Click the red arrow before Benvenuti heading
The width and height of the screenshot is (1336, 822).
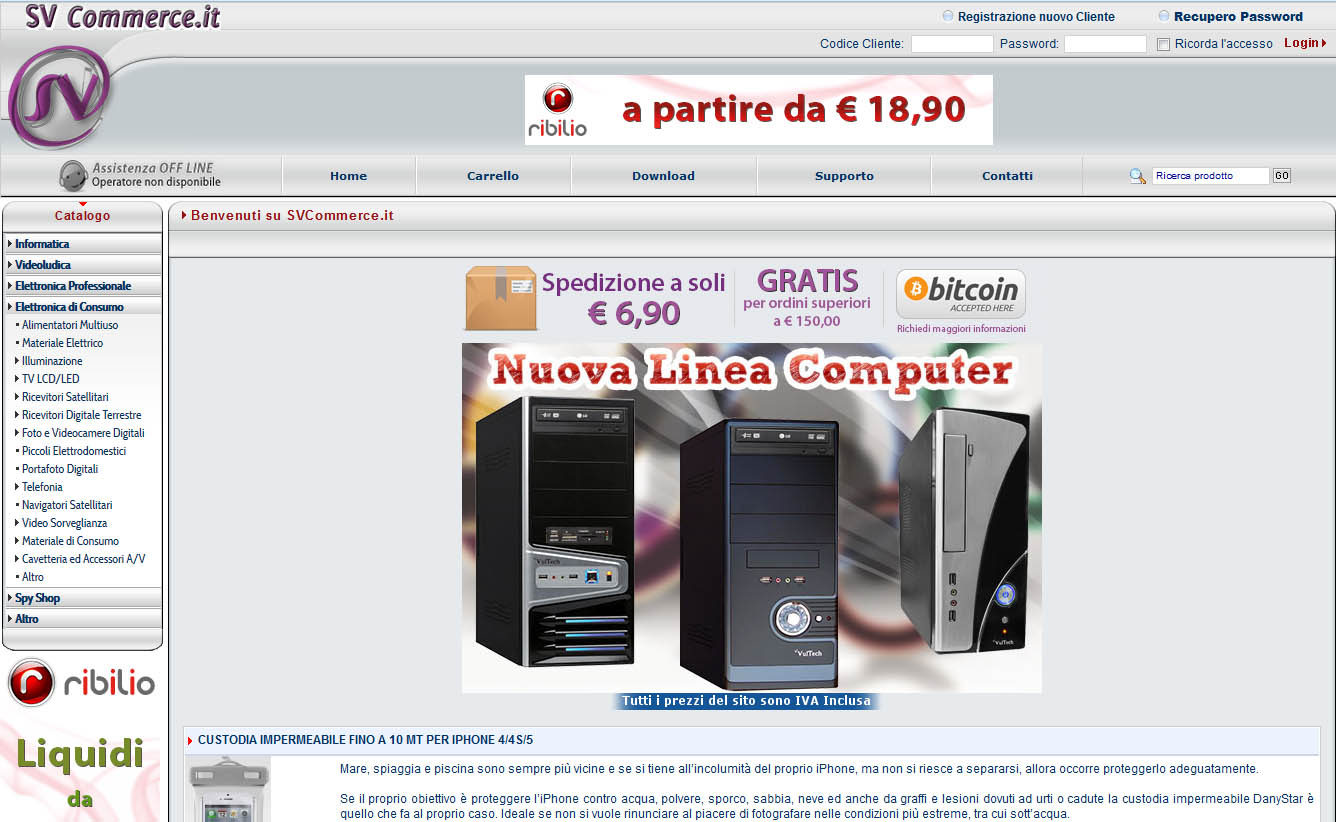coord(184,215)
